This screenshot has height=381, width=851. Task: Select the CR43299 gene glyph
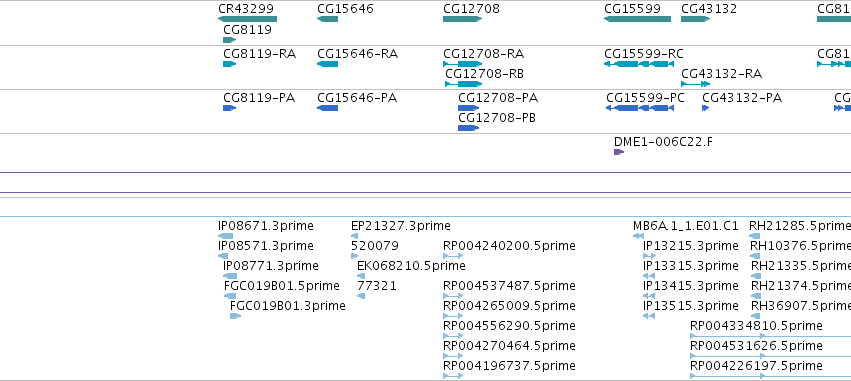247,19
